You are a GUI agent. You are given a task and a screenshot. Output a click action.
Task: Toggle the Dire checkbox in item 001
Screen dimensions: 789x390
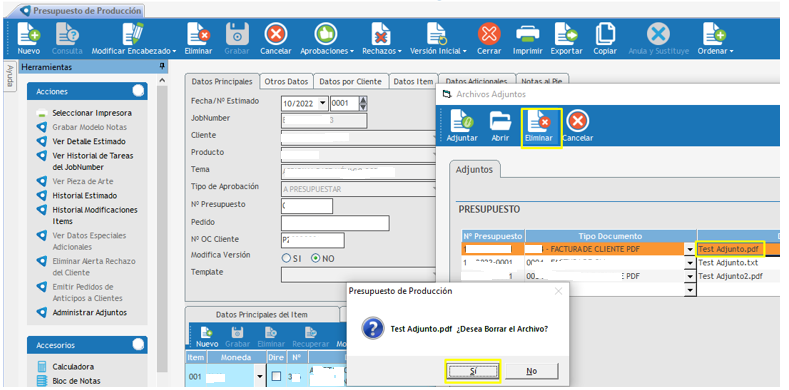tap(276, 376)
